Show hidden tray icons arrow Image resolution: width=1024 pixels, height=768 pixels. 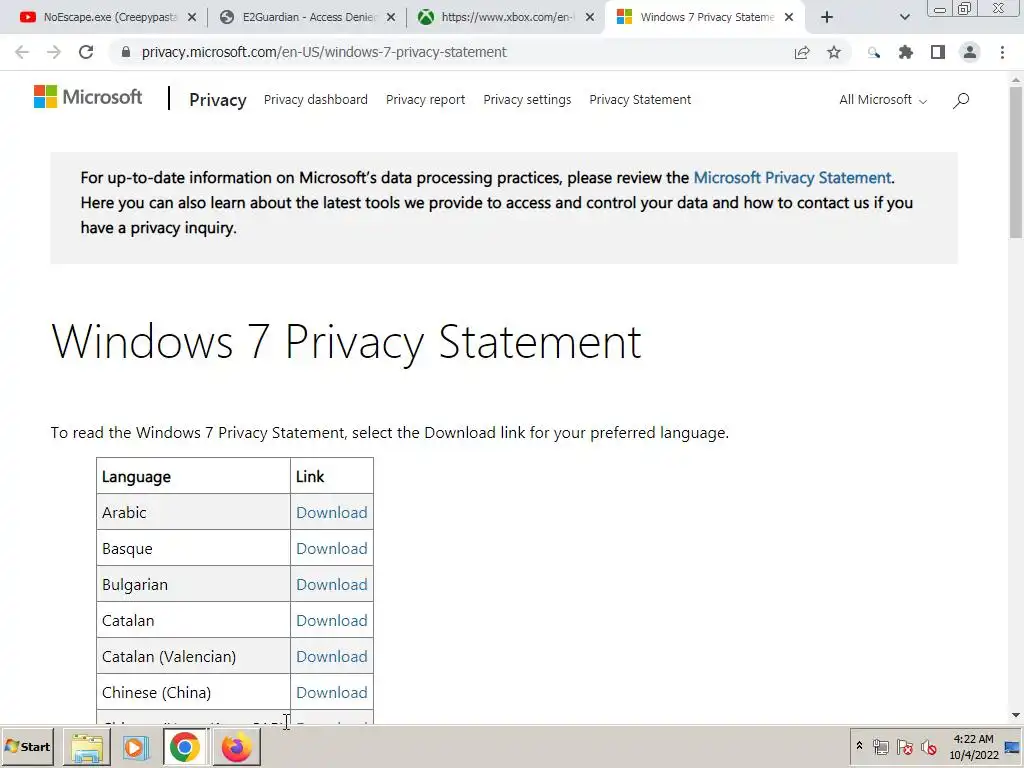[x=859, y=746]
